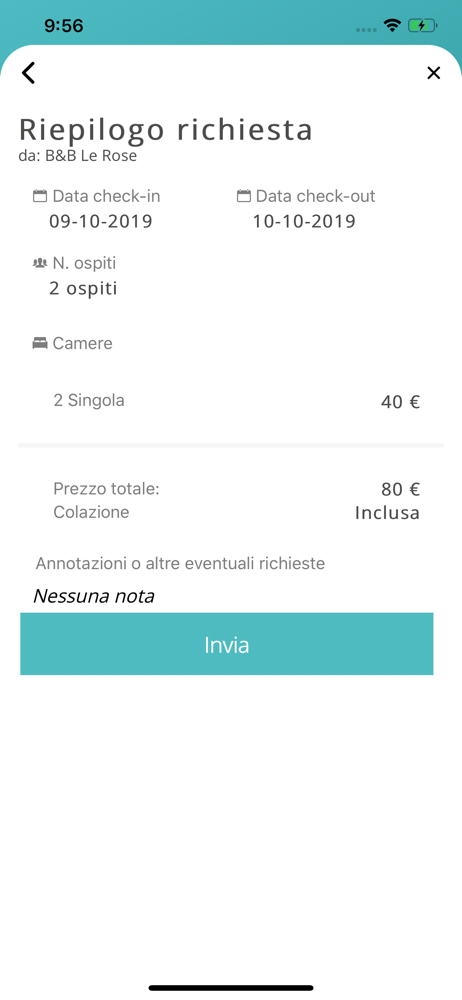This screenshot has height=1000, width=462.
Task: Tap the calendar icon beside Data check-out
Action: pyautogui.click(x=243, y=196)
